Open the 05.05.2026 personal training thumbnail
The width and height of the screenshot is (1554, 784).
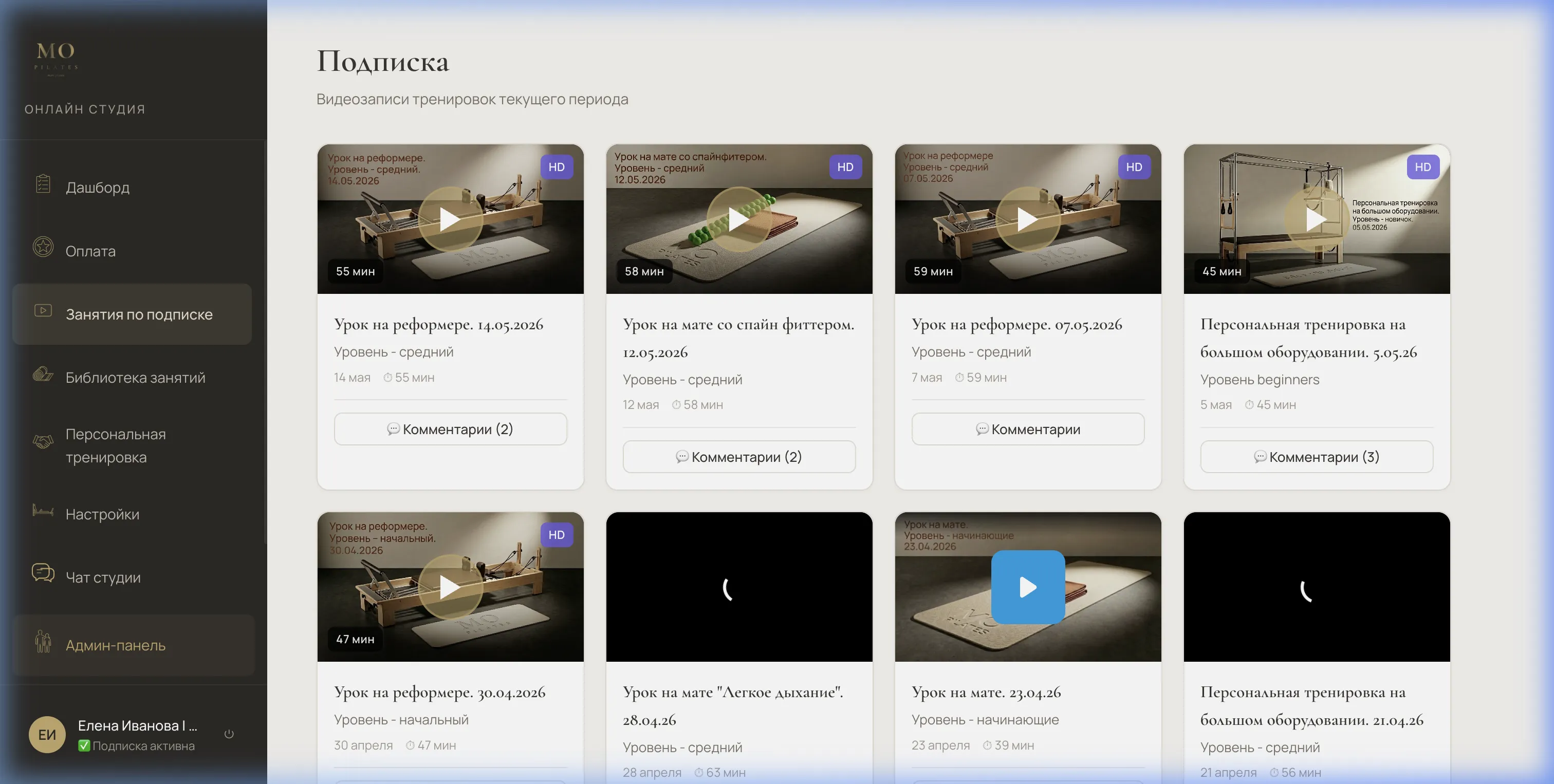tap(1316, 219)
